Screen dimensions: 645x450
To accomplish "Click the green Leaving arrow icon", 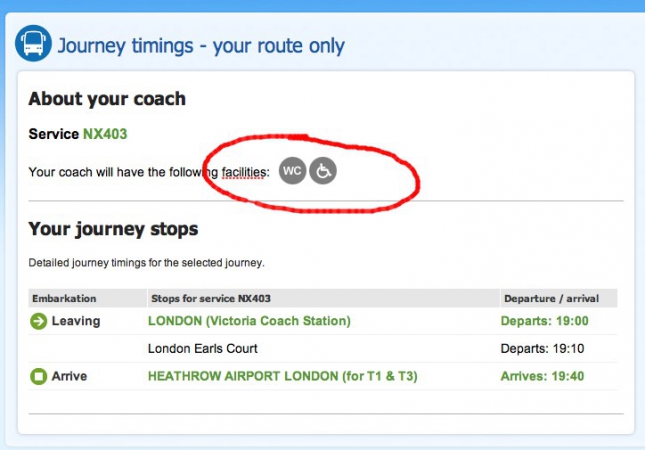I will click(x=39, y=321).
